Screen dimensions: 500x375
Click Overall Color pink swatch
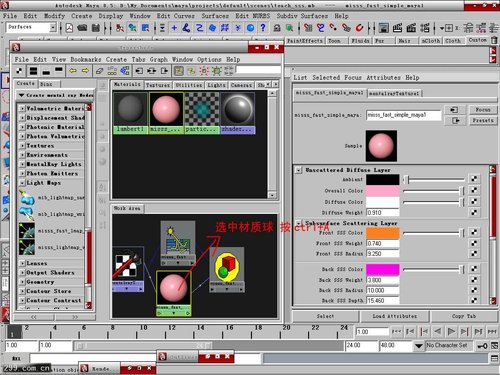(383, 191)
